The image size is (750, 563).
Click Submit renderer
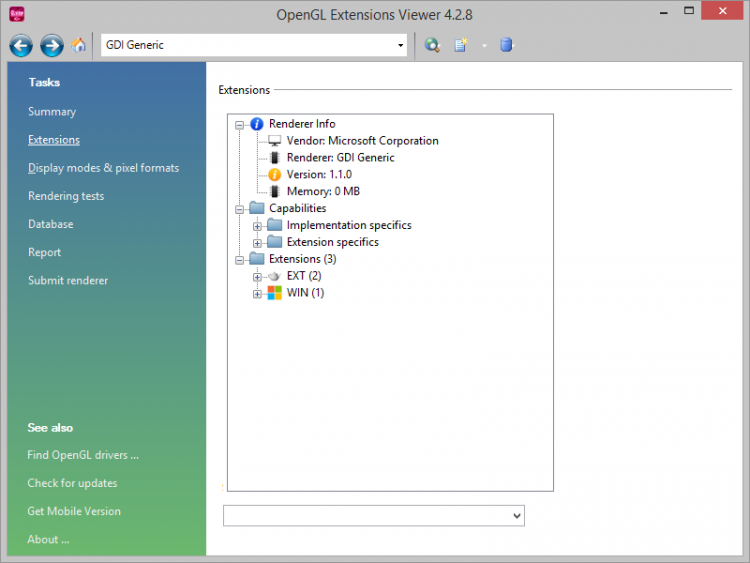pyautogui.click(x=68, y=280)
